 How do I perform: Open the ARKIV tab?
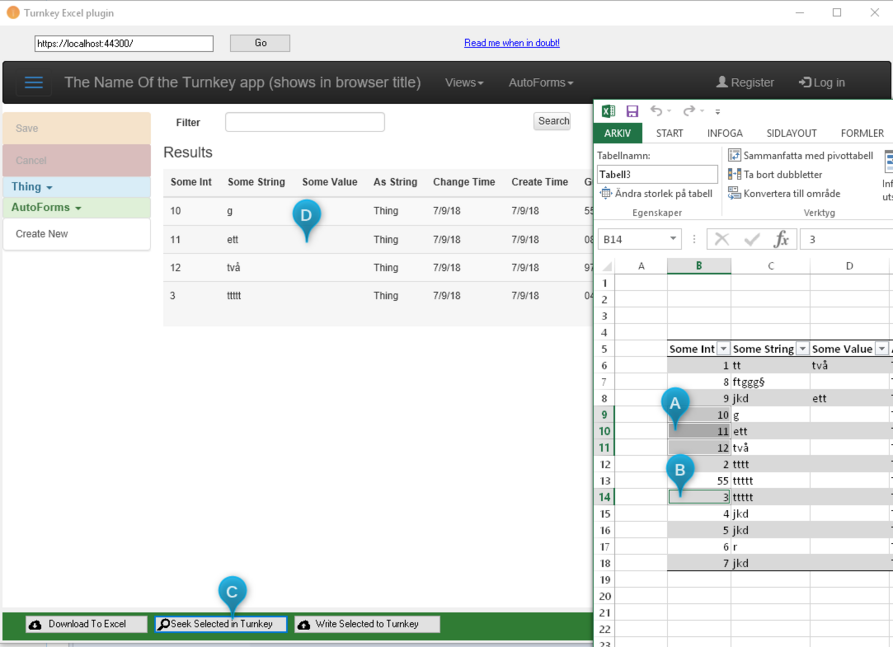(617, 133)
